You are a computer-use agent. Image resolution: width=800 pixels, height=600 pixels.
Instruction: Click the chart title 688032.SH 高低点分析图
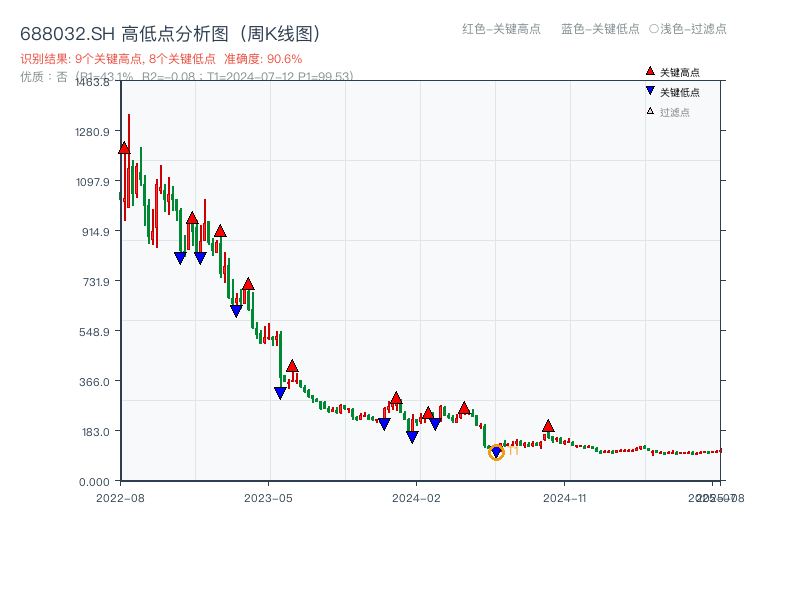[170, 33]
